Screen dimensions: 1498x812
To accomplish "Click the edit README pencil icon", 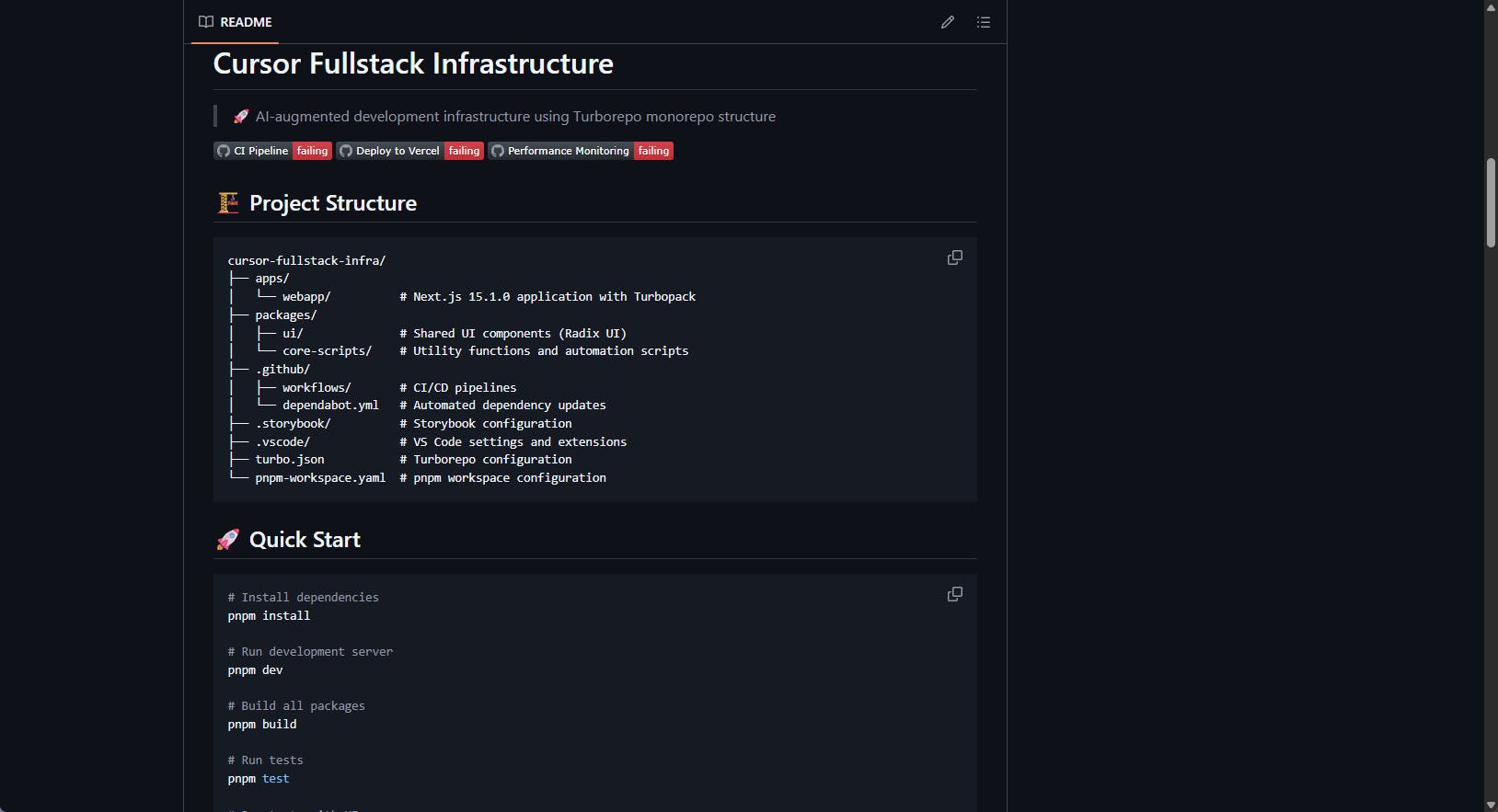I will [x=948, y=22].
